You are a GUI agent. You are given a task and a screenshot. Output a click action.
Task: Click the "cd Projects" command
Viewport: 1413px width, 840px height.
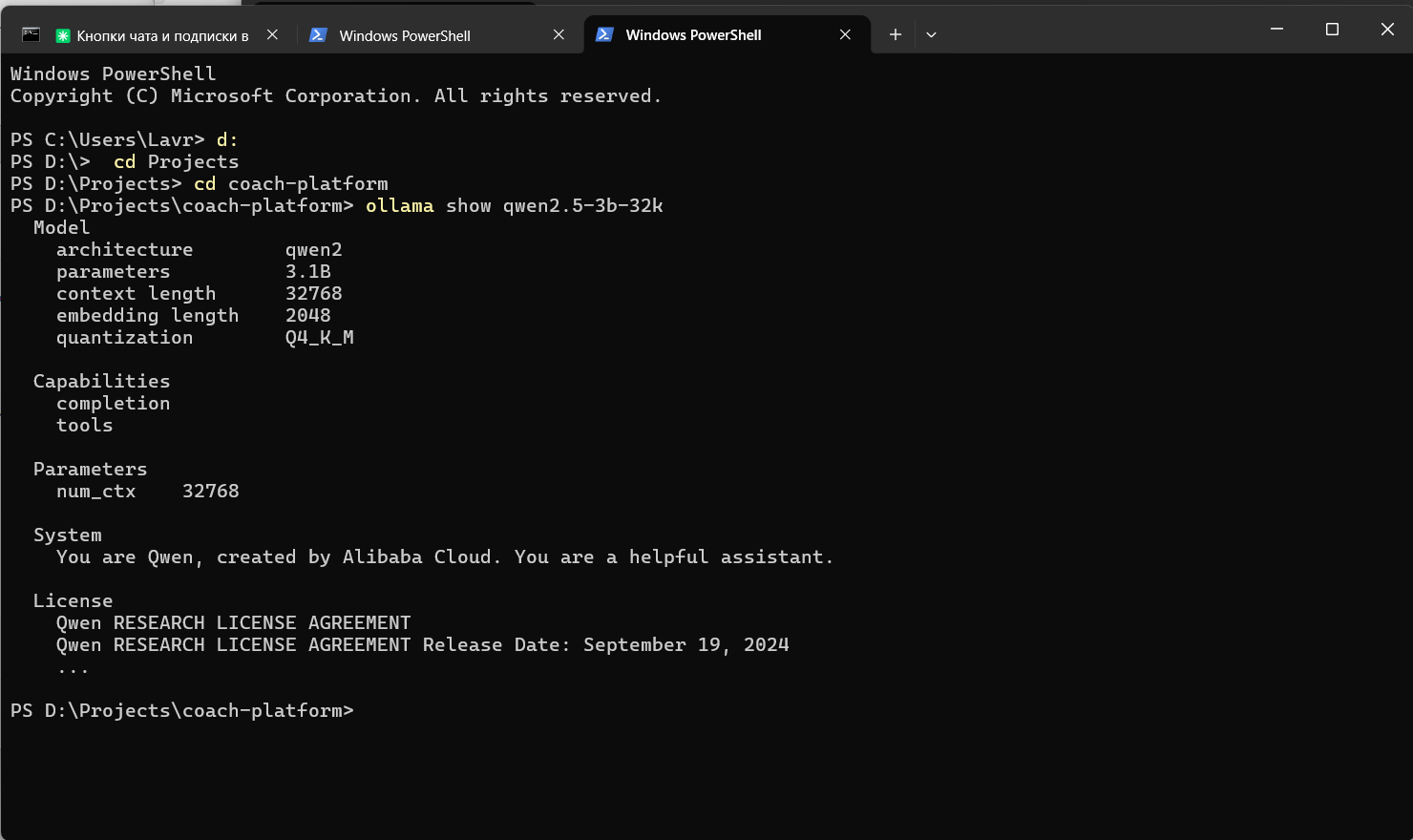[x=177, y=162]
